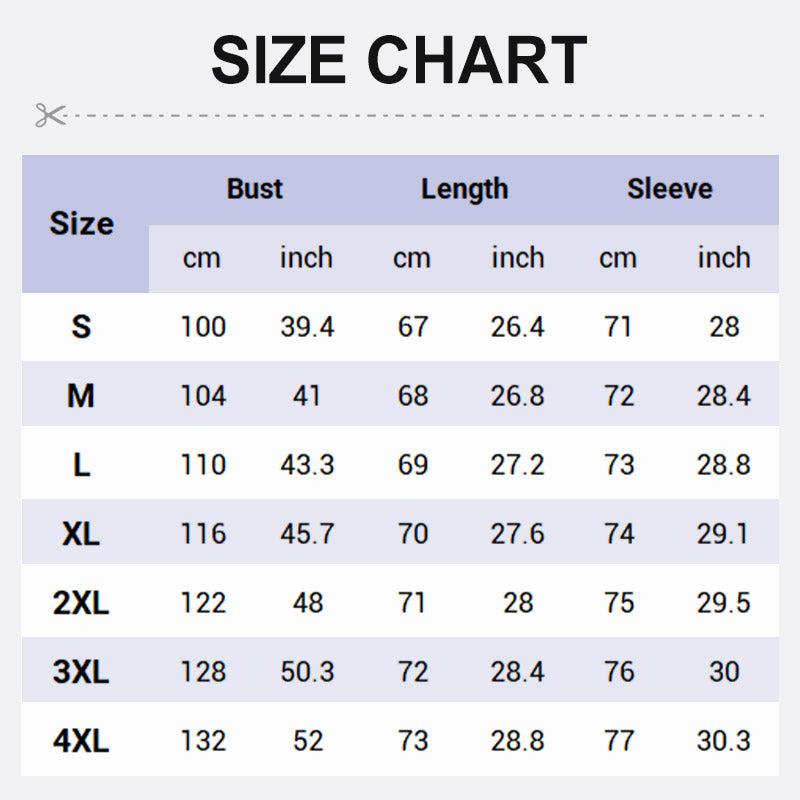Click the 29.5 inch sleeve value

(723, 603)
